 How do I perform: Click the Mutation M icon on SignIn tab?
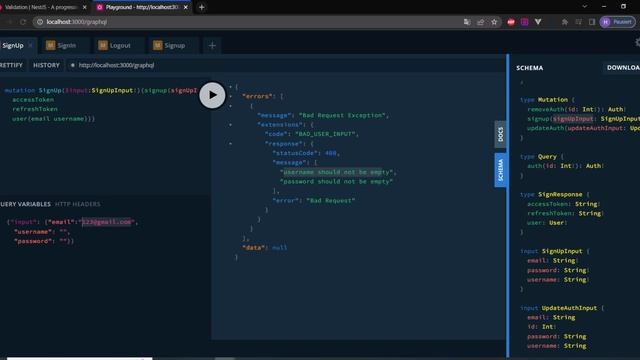point(51,45)
